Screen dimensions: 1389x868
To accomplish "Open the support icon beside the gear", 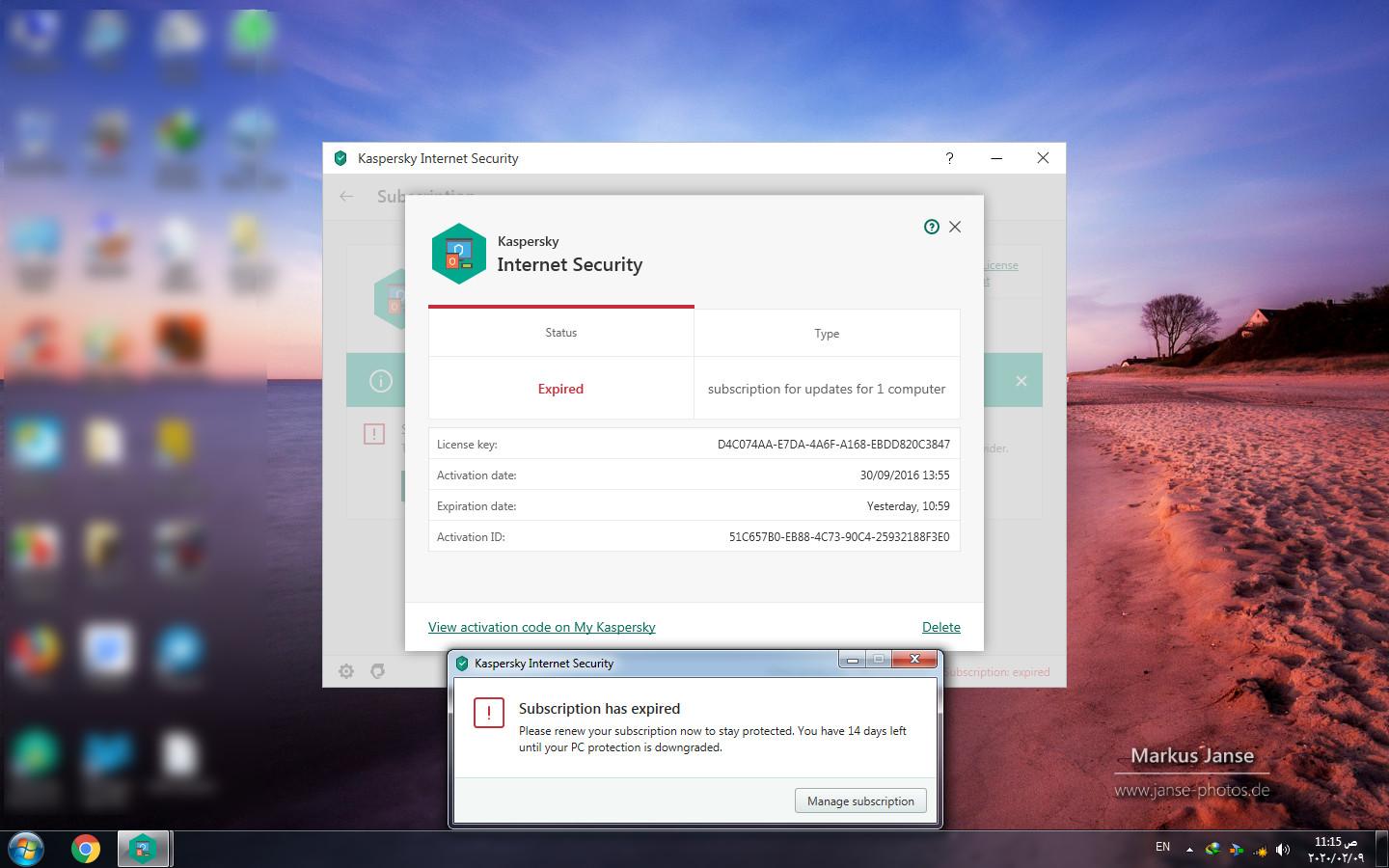I will click(378, 671).
